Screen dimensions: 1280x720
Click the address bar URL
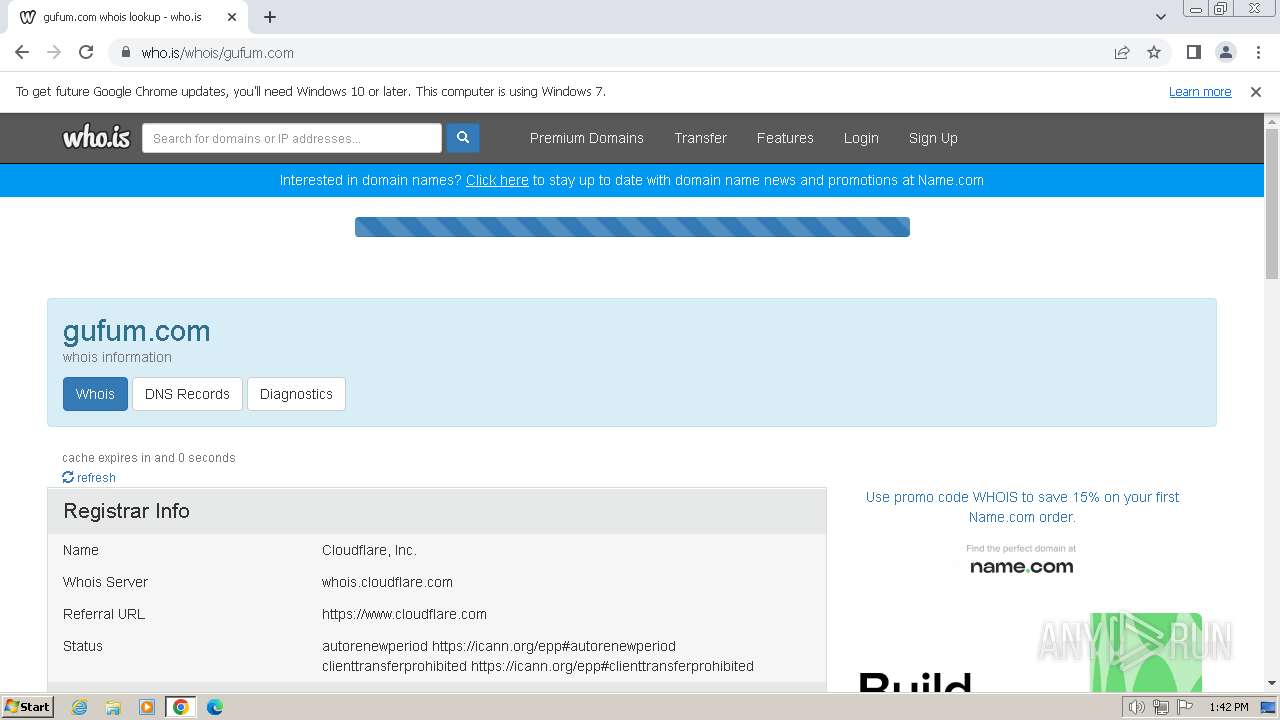[x=217, y=52]
